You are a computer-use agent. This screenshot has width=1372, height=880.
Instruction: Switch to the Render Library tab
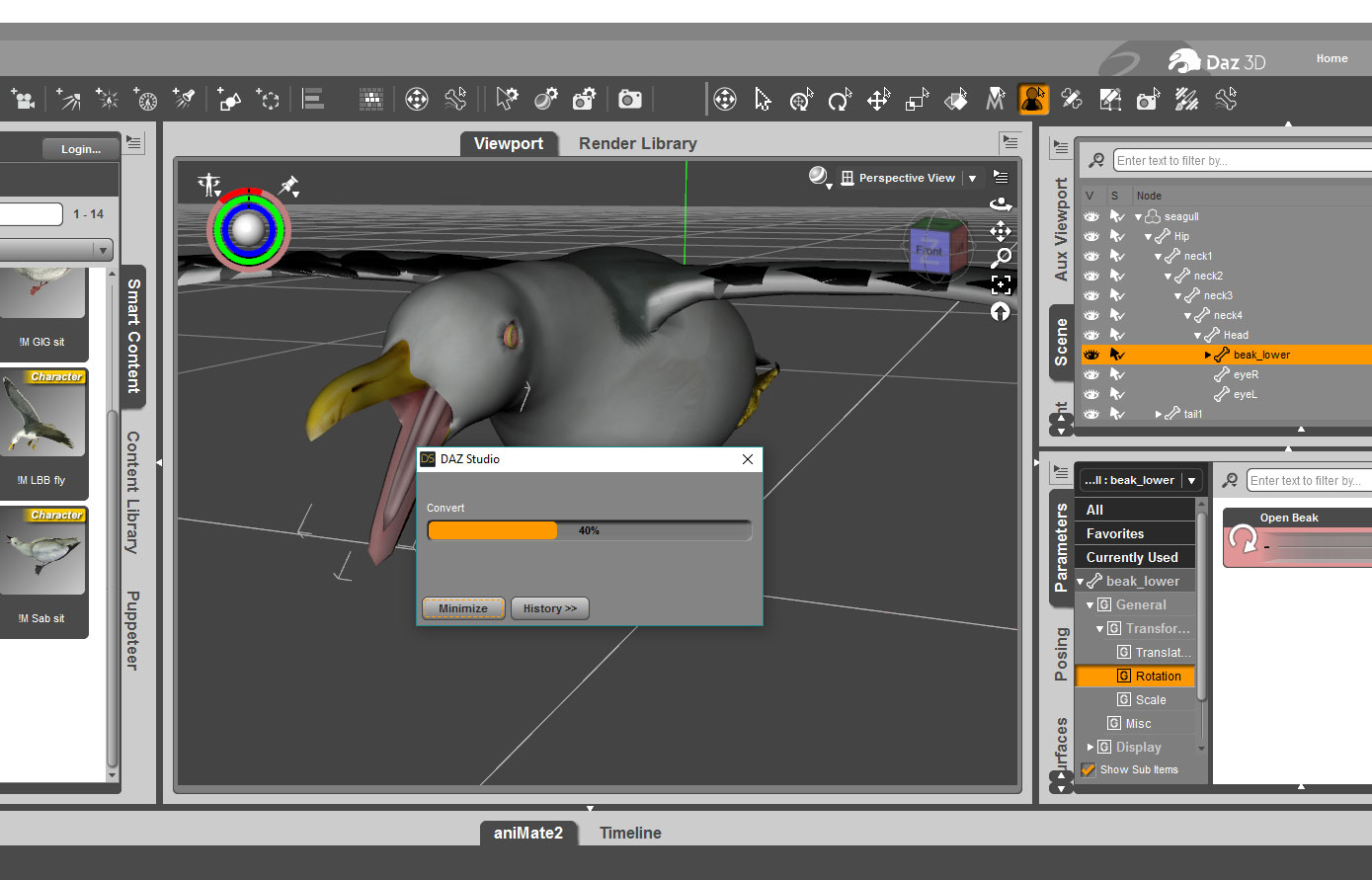(x=638, y=143)
